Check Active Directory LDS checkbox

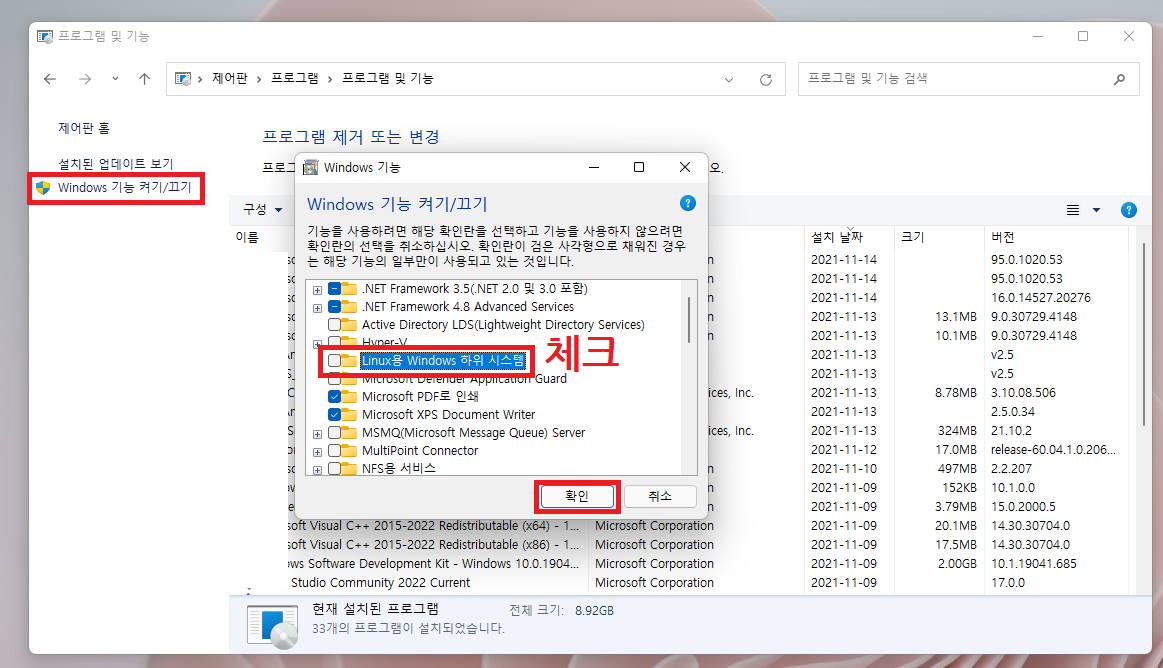(x=335, y=324)
